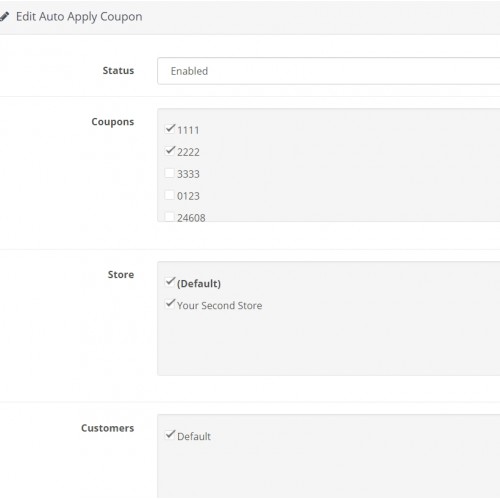Image resolution: width=500 pixels, height=500 pixels.
Task: Check the 3333 coupon checkbox
Action: click(x=170, y=173)
